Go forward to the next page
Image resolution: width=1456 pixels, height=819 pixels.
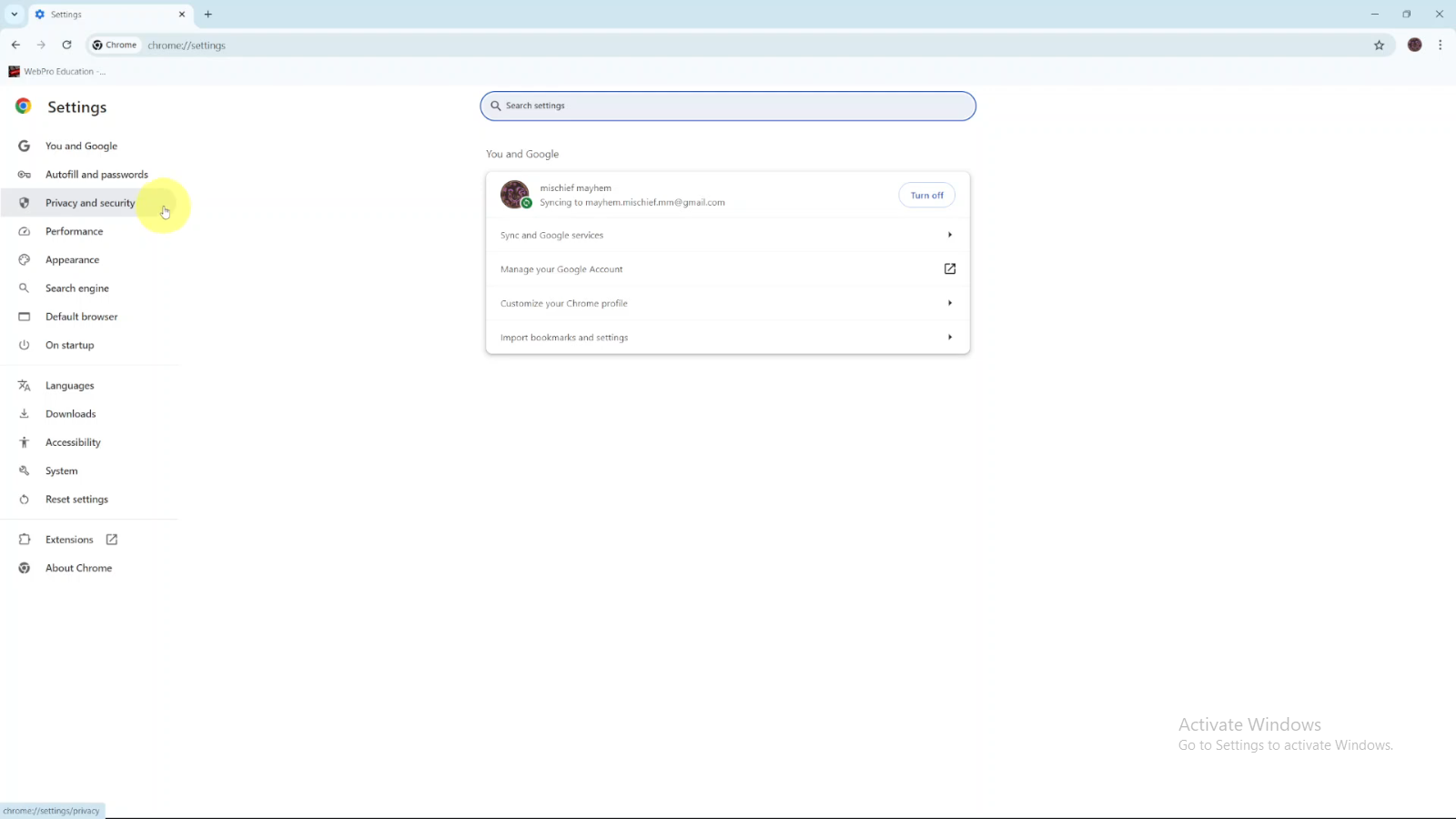[x=41, y=45]
